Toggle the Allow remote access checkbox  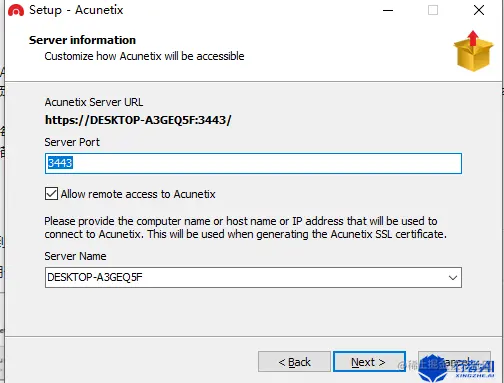coord(51,194)
